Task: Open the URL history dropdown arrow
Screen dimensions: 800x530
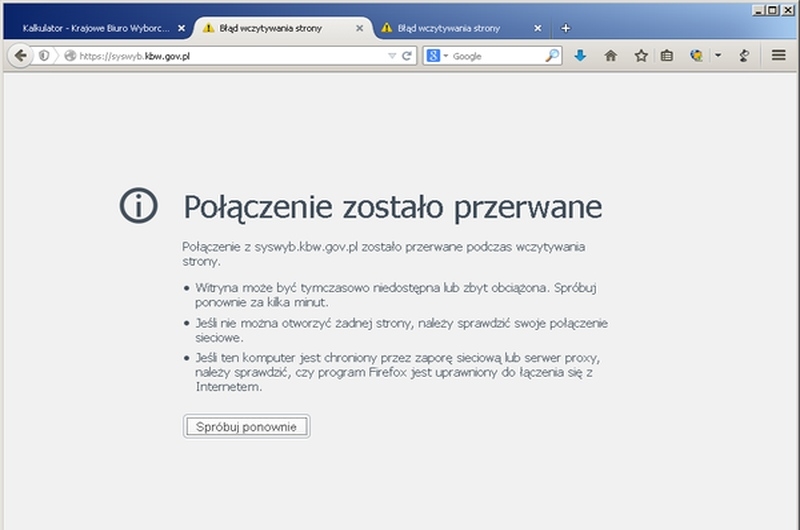Action: click(x=392, y=56)
